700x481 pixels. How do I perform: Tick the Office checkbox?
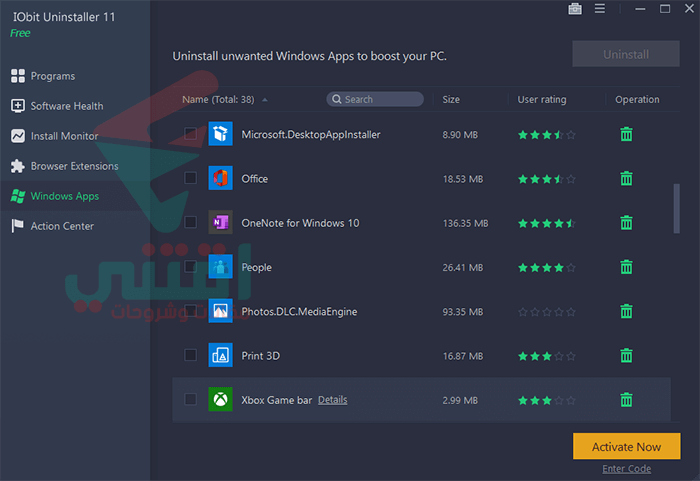(191, 178)
